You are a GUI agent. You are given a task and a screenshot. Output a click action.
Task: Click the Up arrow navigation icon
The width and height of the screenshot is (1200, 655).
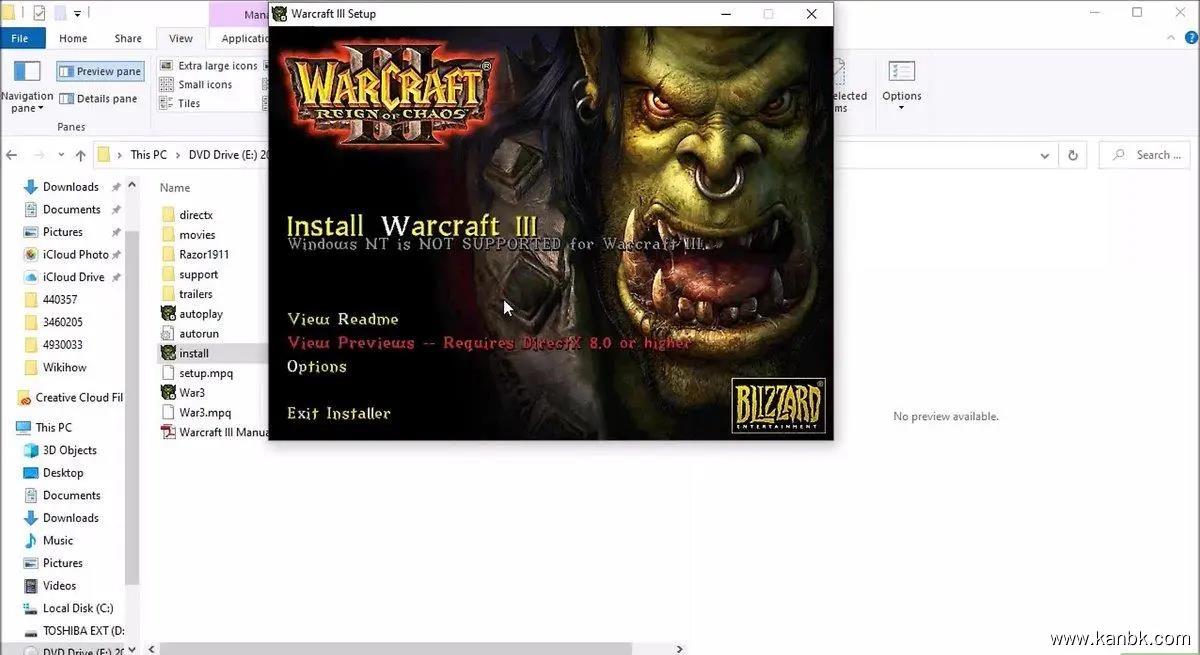80,155
